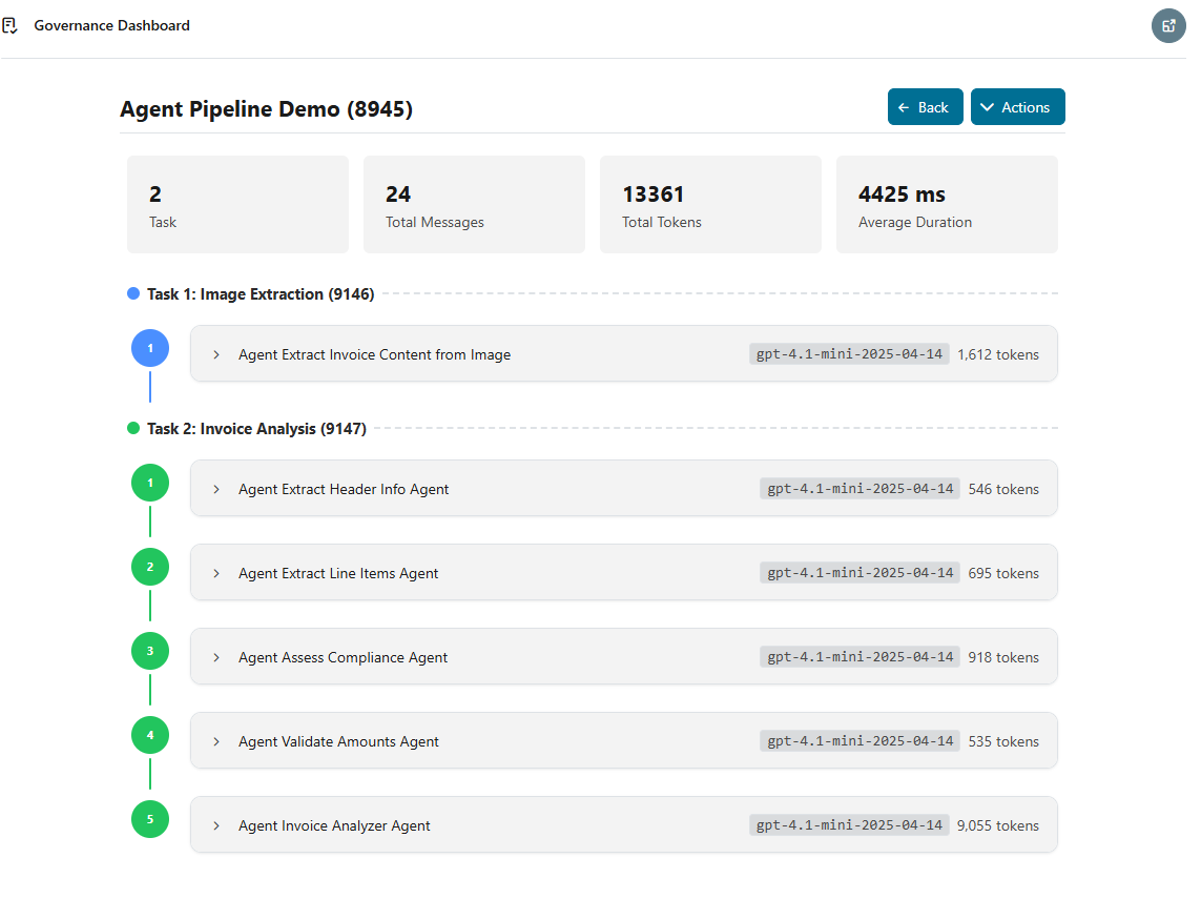Click the 1,612 tokens value

[x=998, y=354]
